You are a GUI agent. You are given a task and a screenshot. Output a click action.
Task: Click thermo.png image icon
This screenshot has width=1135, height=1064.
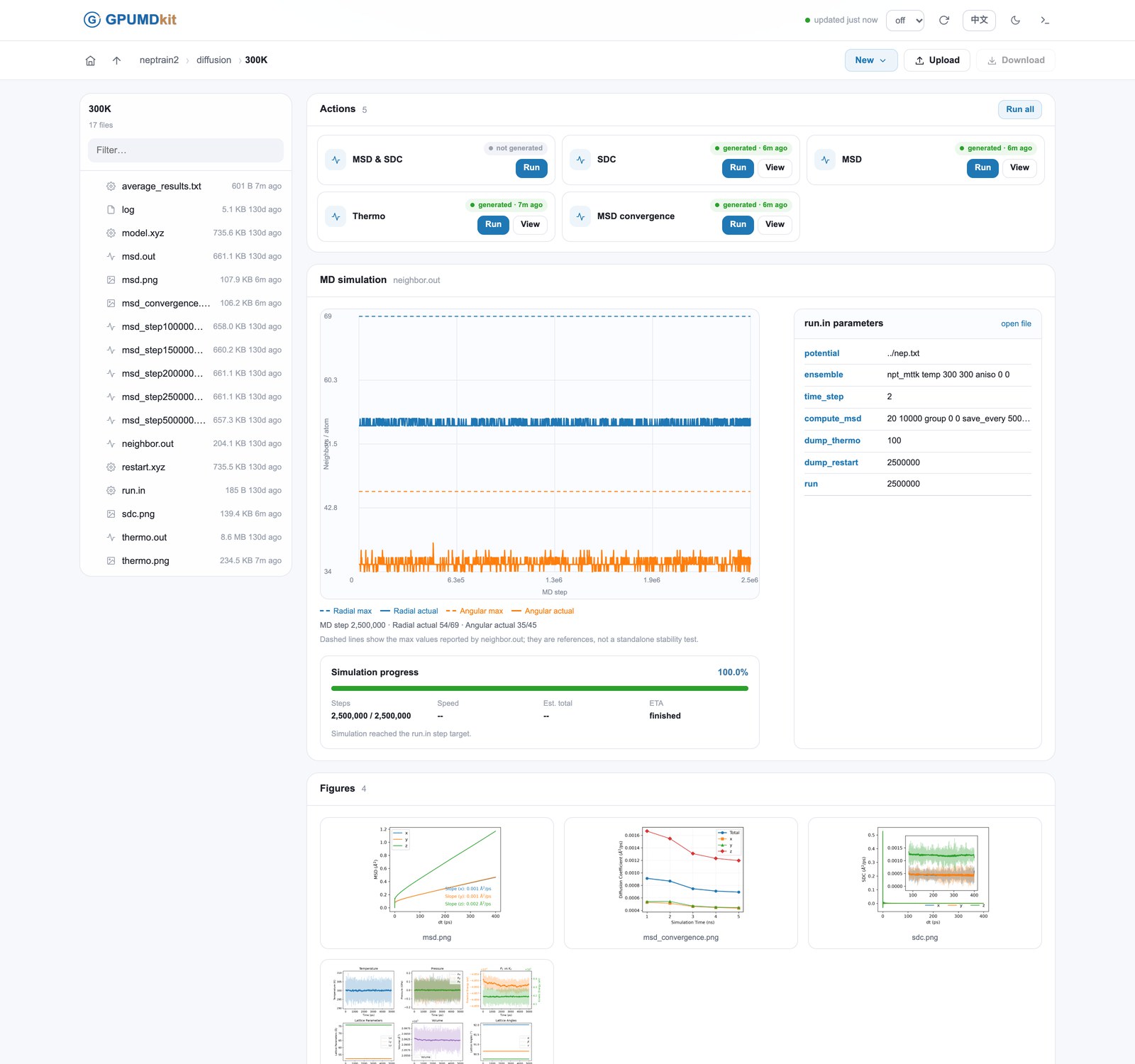click(x=111, y=561)
